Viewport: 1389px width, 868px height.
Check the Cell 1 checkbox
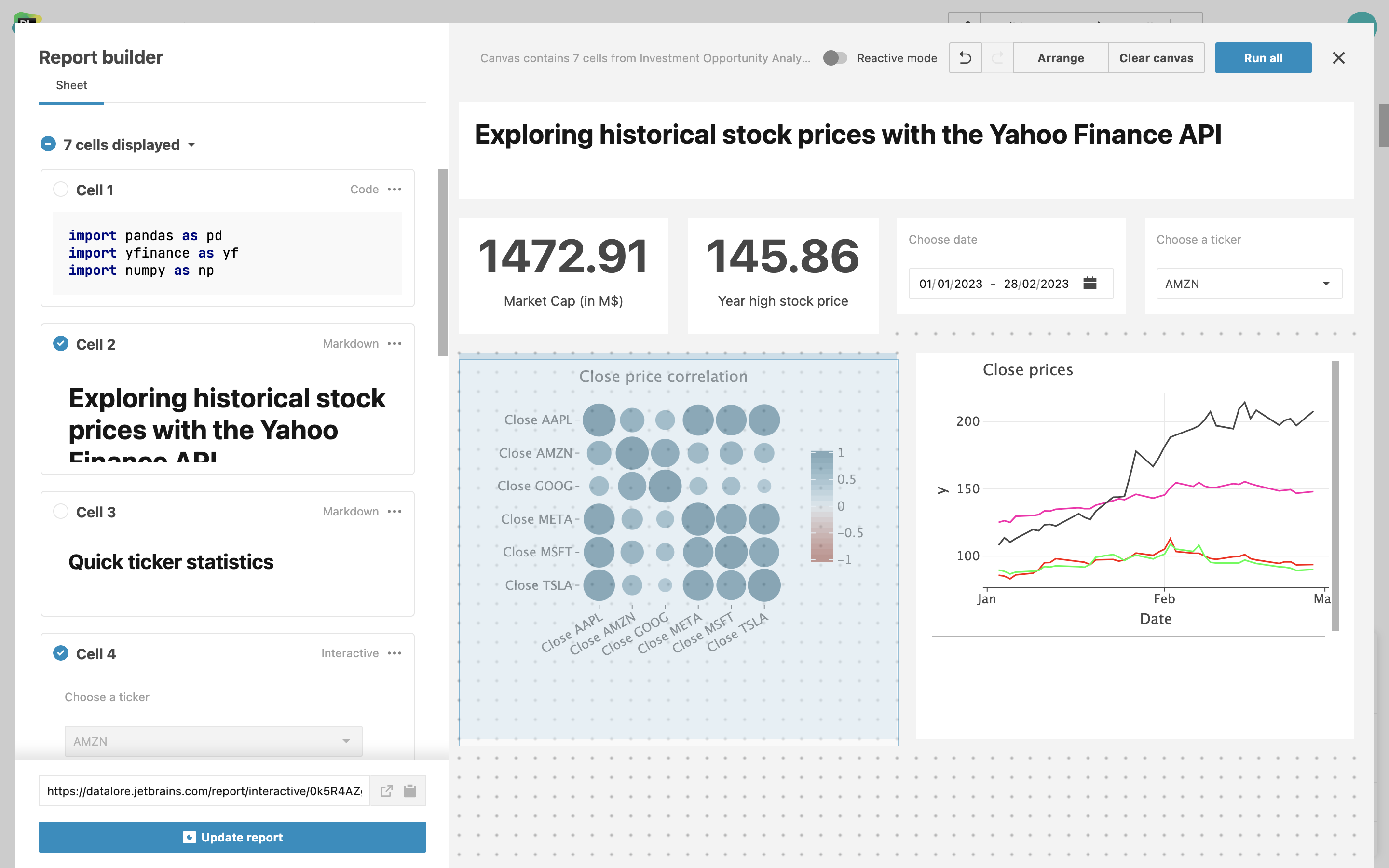(60, 190)
